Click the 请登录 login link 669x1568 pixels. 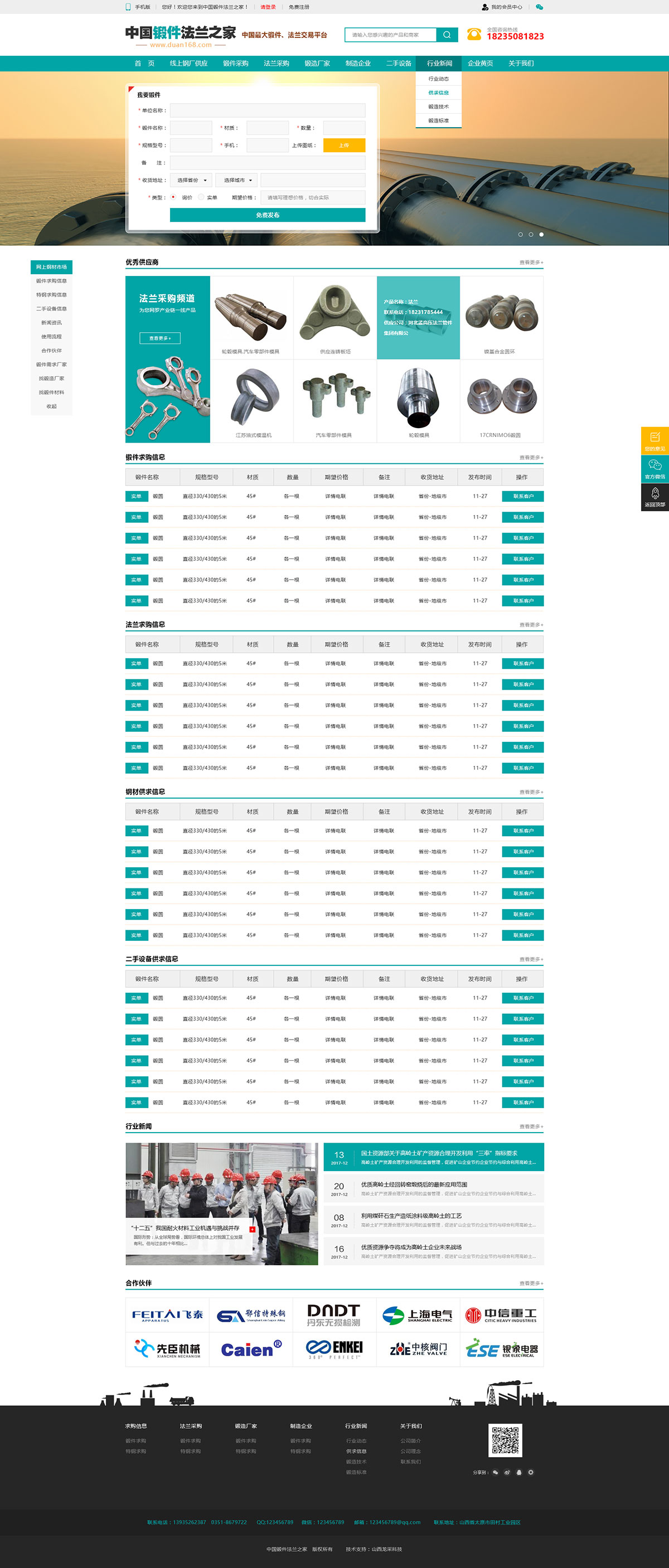coord(268,7)
